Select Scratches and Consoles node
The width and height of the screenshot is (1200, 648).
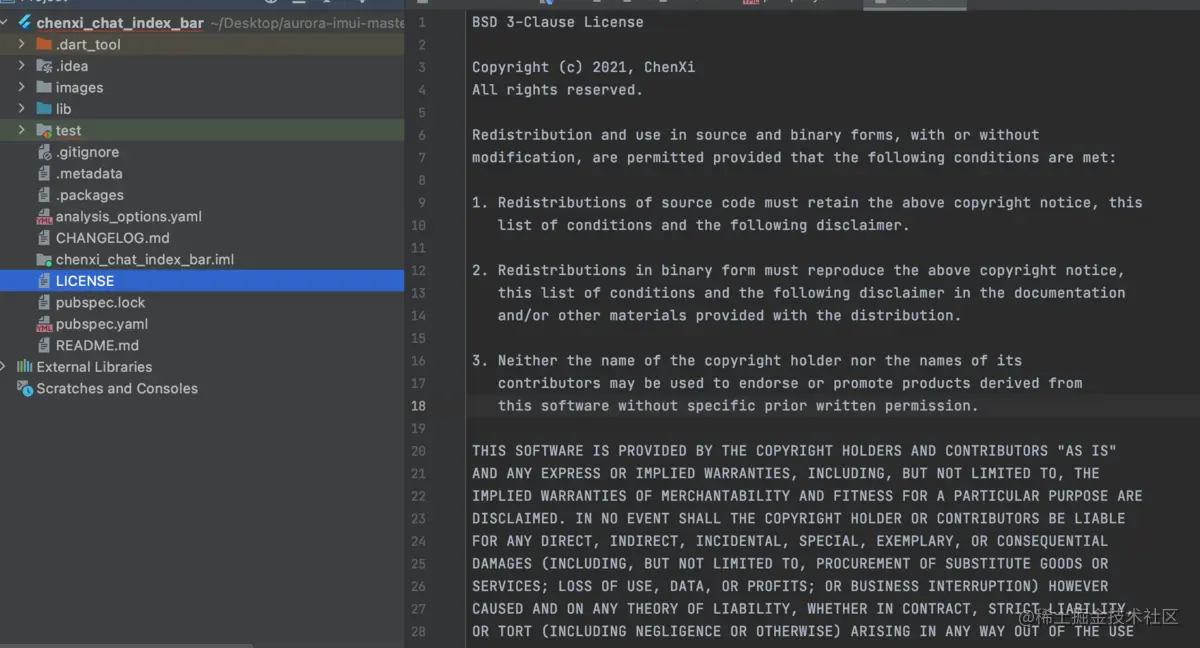point(117,389)
